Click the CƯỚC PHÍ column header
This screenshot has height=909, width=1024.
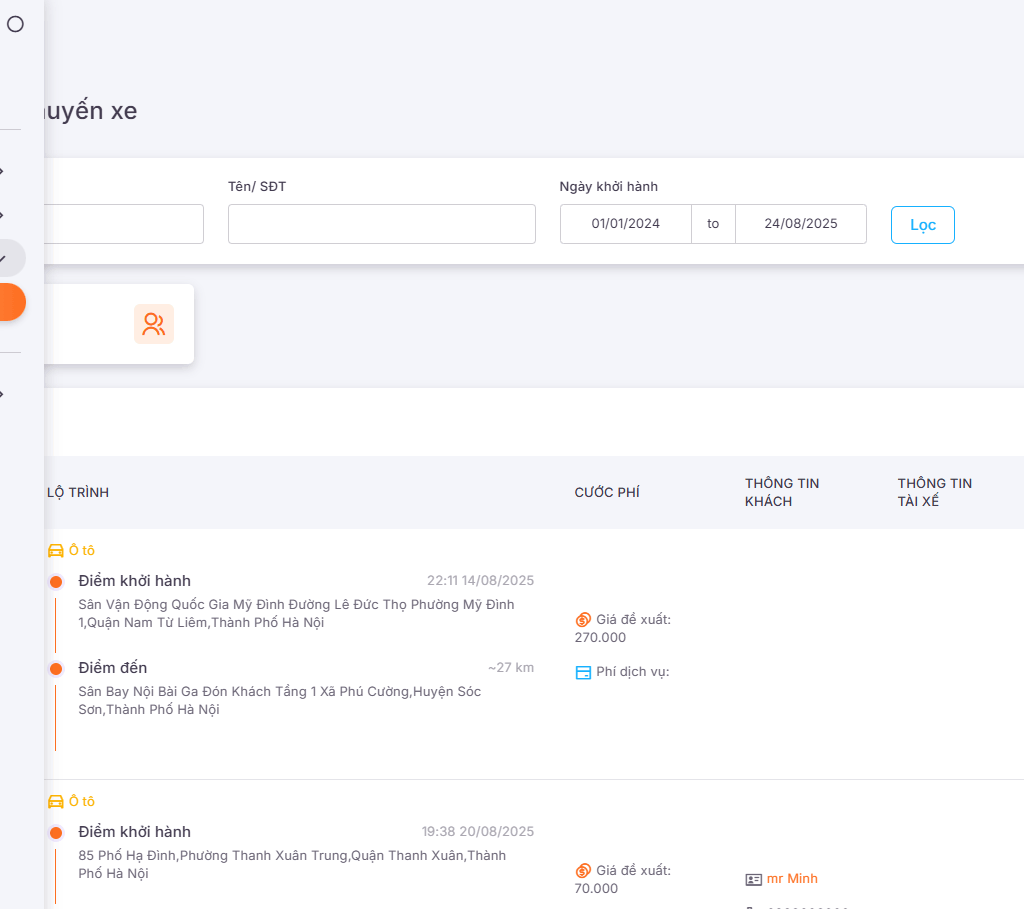606,493
